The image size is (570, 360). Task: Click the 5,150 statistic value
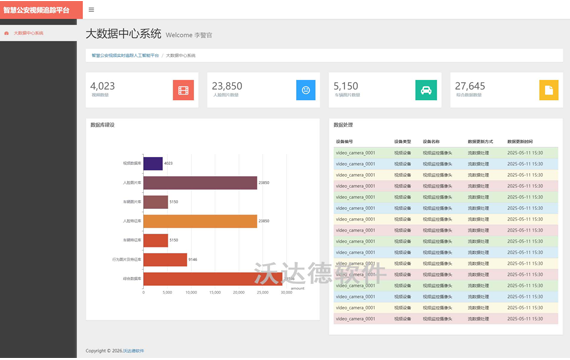click(x=346, y=86)
